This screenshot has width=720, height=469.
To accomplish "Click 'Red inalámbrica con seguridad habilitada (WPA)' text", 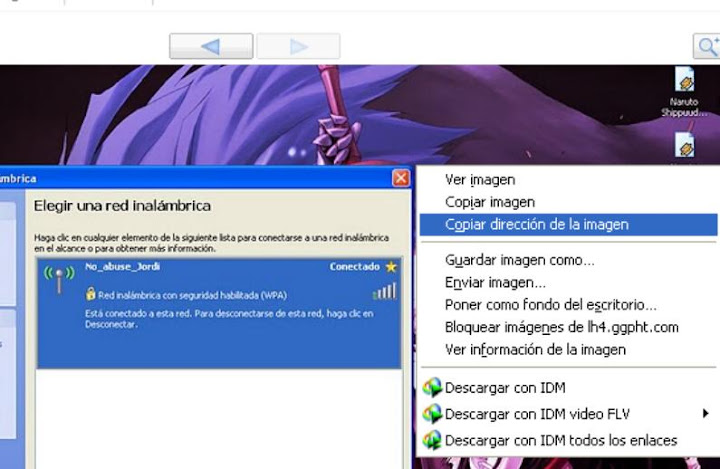I will pyautogui.click(x=192, y=295).
